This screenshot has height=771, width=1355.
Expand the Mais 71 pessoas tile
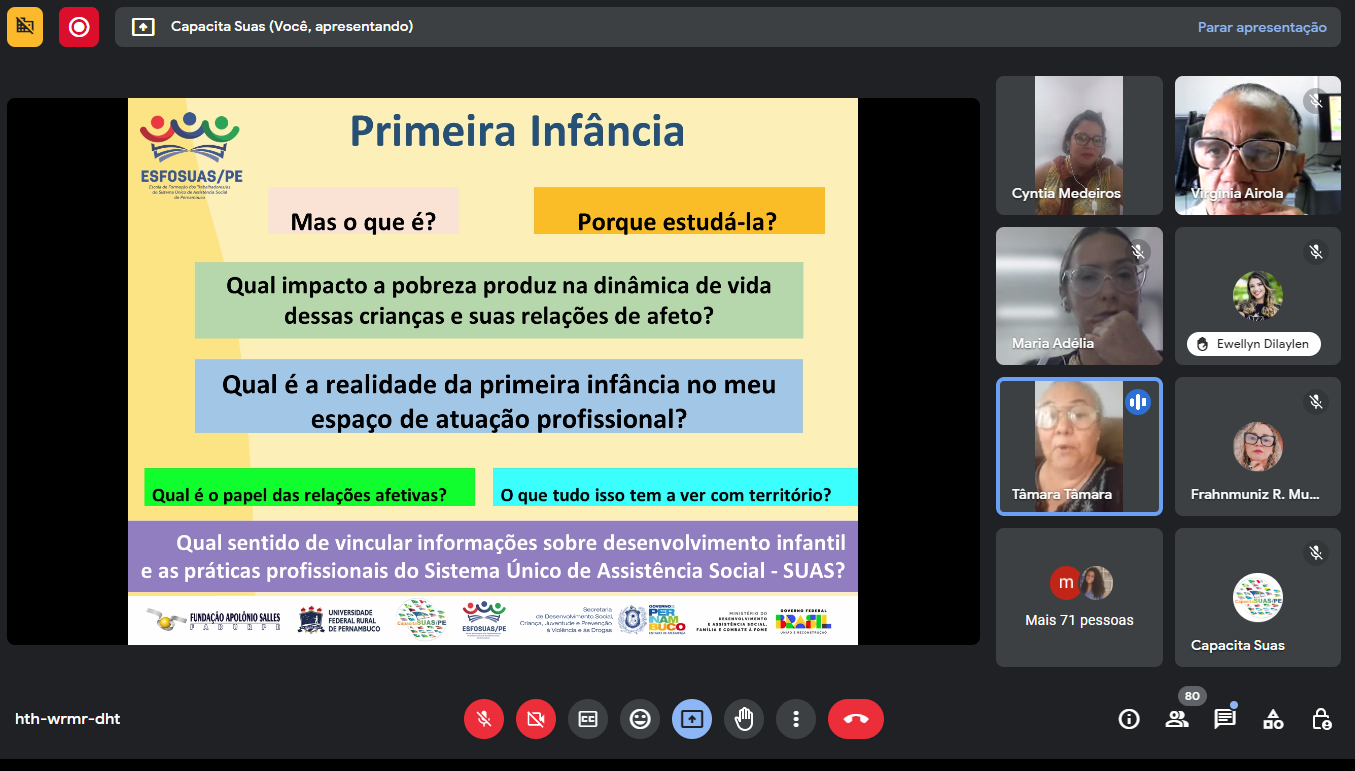tap(1079, 597)
